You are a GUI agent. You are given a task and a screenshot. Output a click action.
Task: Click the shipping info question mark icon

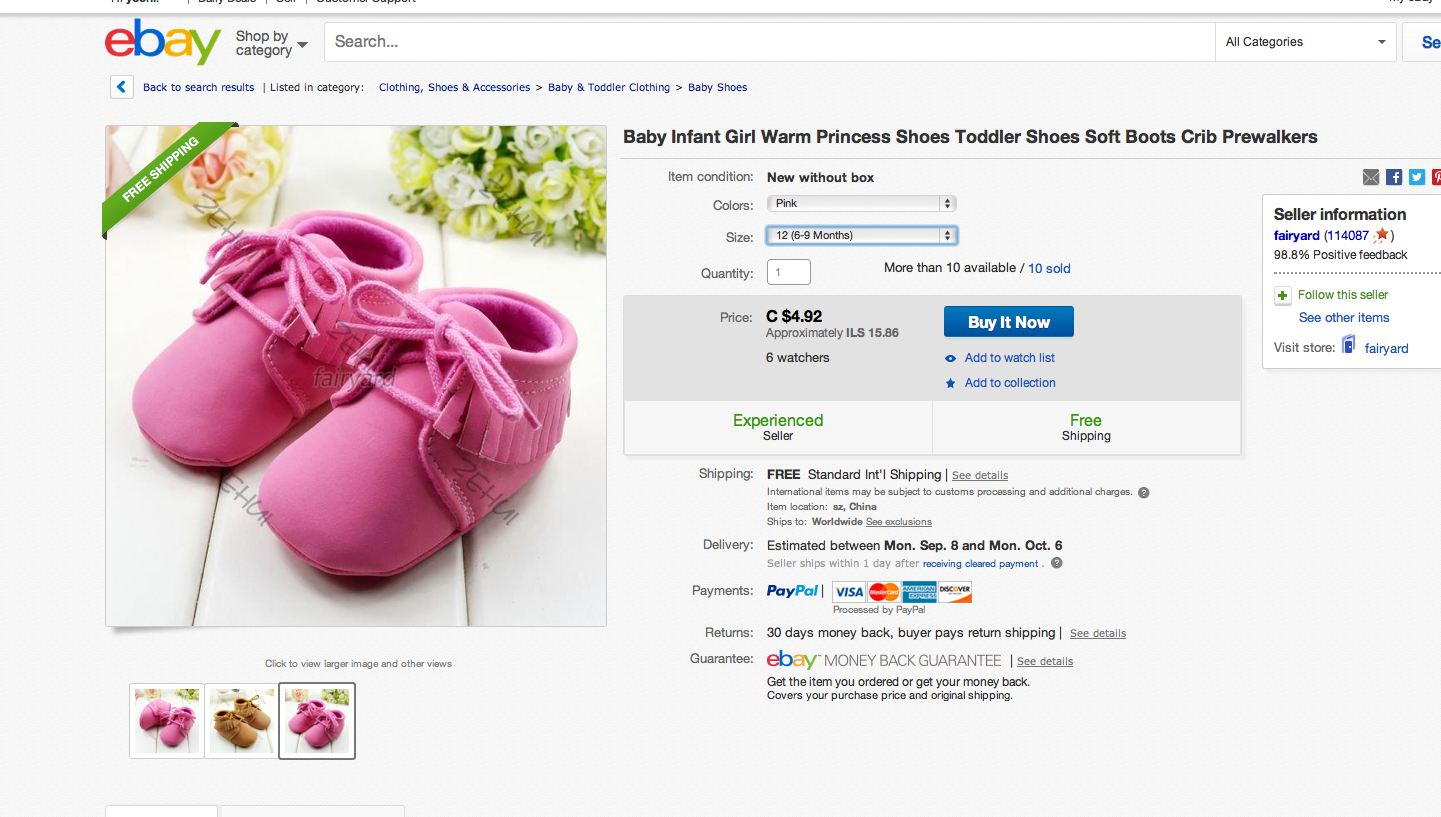tap(1143, 492)
